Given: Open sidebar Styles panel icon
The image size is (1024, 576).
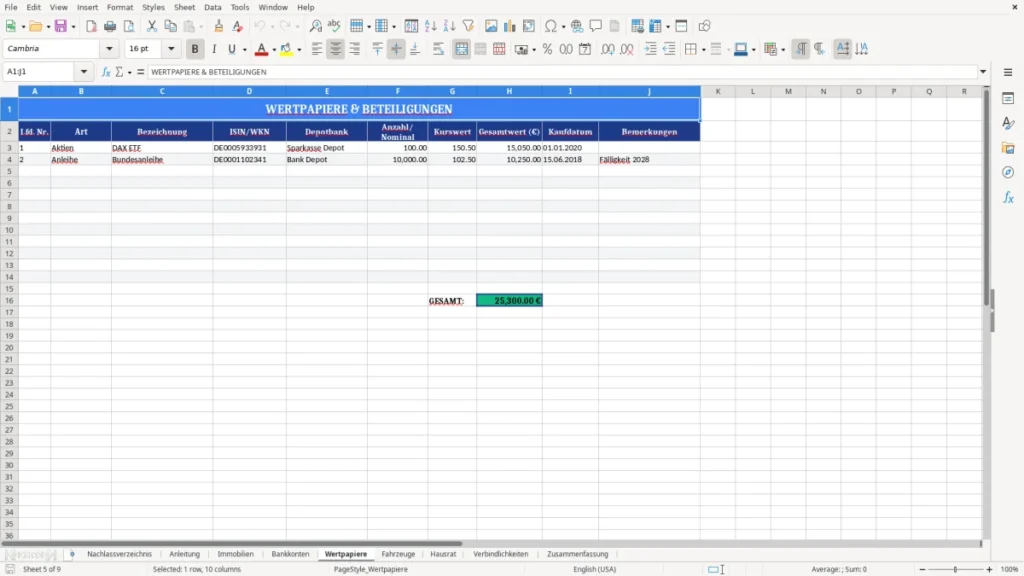Looking at the screenshot, I should (1008, 123).
